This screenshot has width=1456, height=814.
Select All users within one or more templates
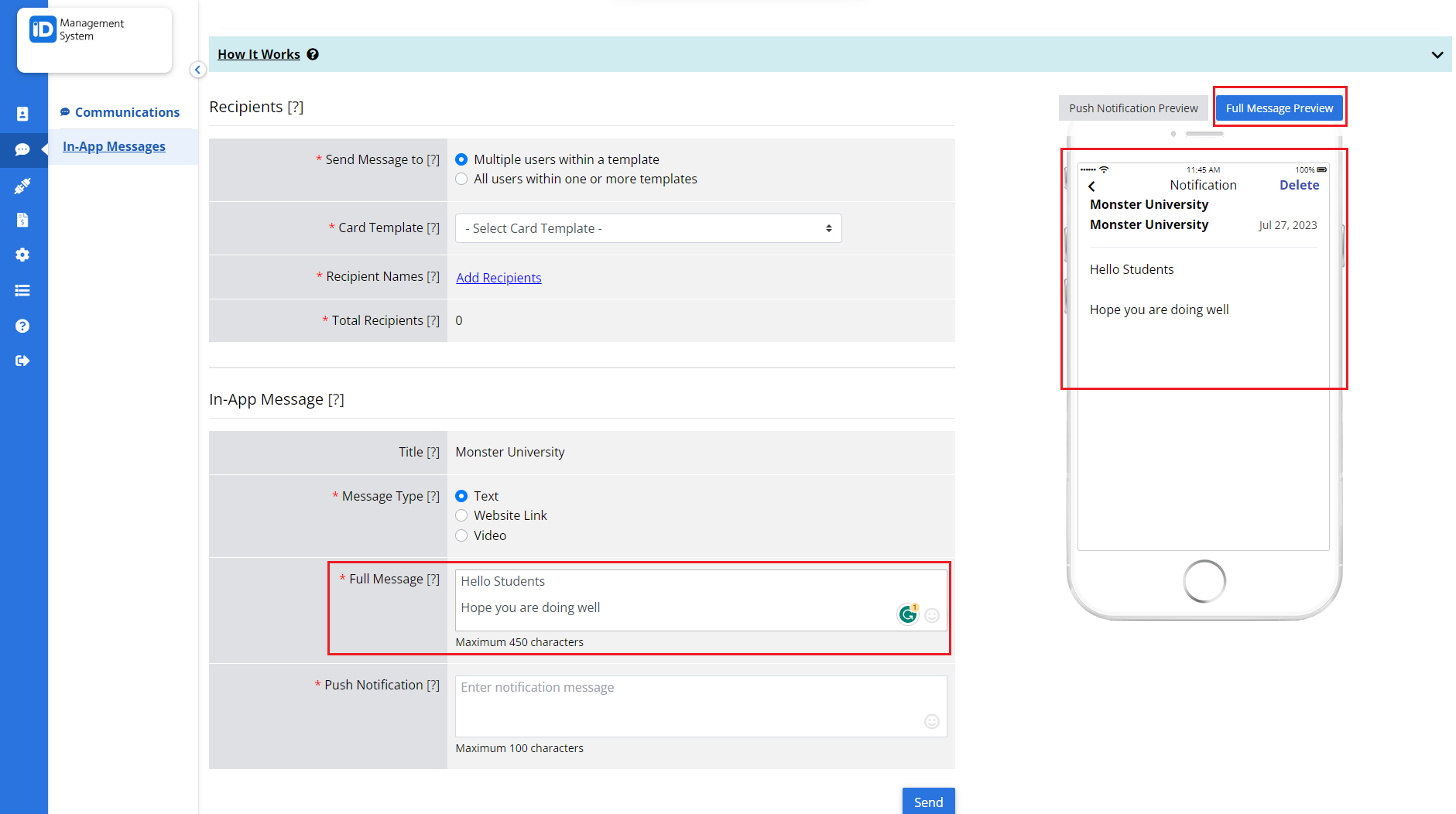coord(461,179)
